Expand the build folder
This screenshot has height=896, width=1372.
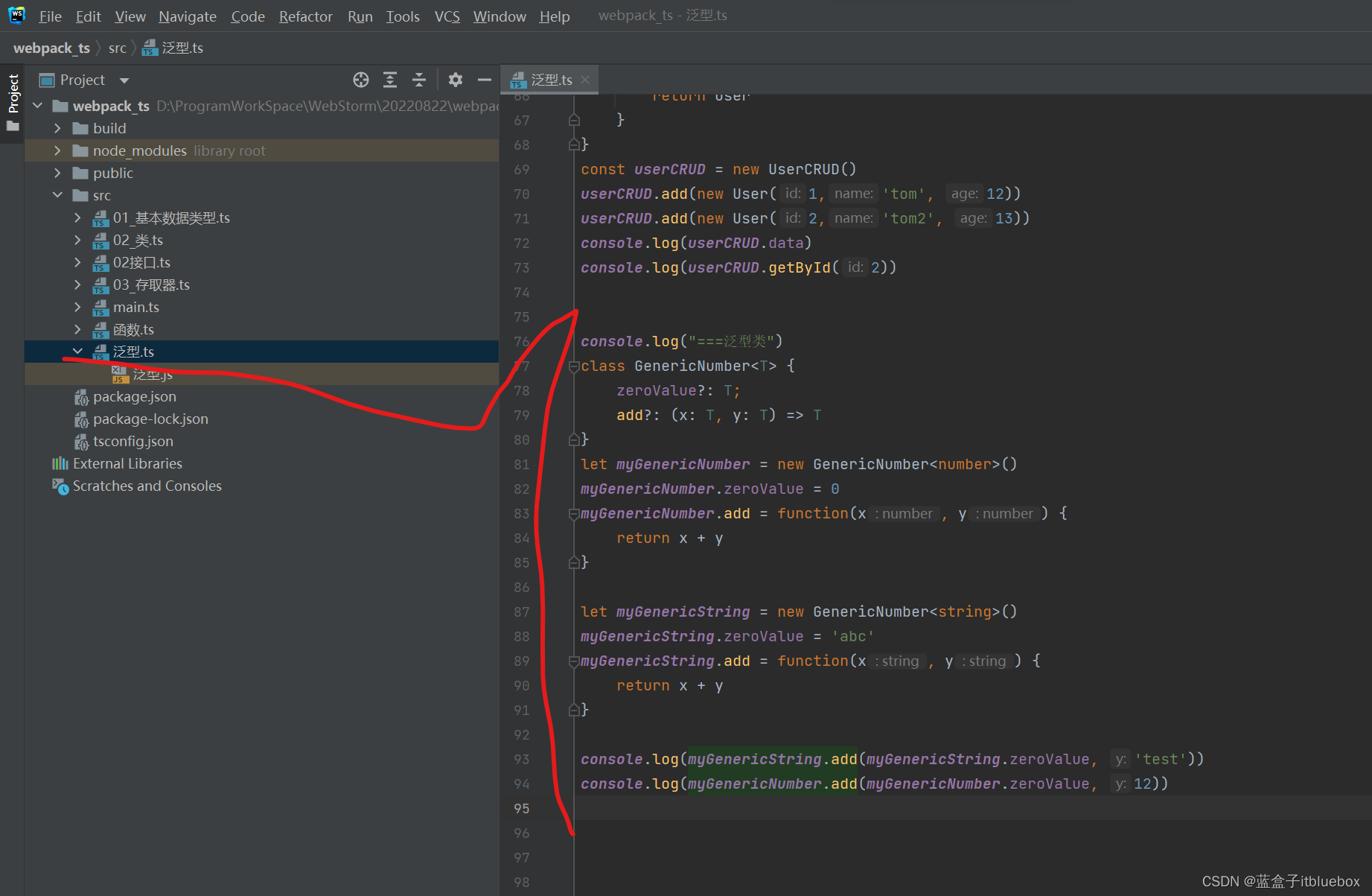pos(58,128)
